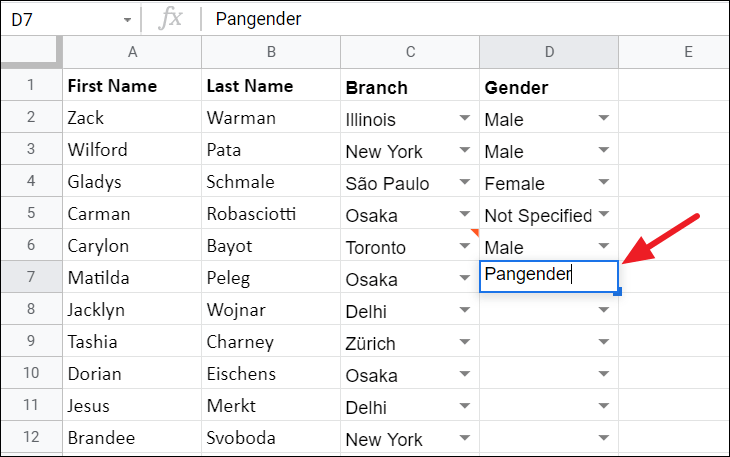Click the blue fill handle of cell D7

tap(619, 292)
